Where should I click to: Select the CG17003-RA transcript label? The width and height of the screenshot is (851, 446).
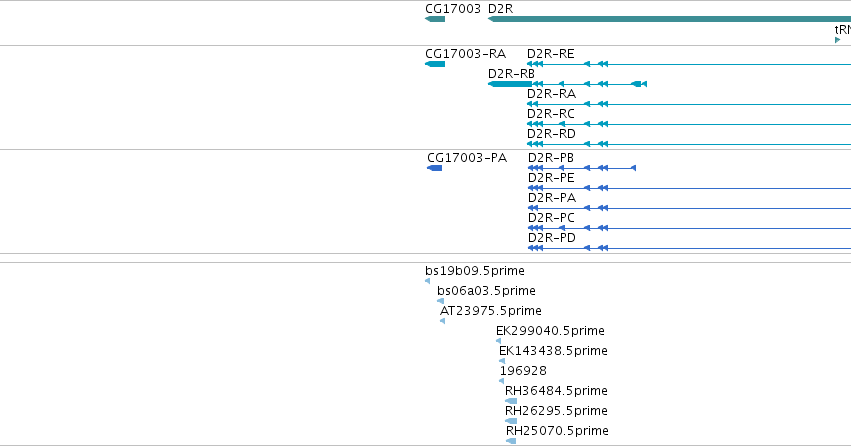[465, 54]
